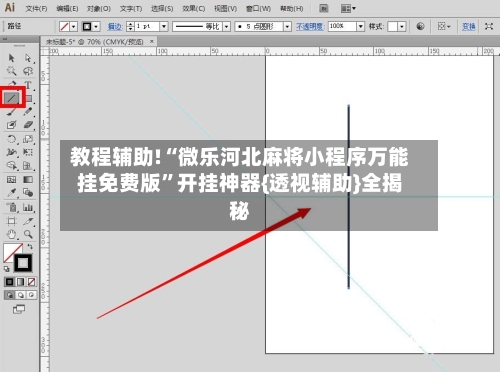This screenshot has height=372, width=500.
Task: Select the Lasso tool
Action: coord(28,71)
